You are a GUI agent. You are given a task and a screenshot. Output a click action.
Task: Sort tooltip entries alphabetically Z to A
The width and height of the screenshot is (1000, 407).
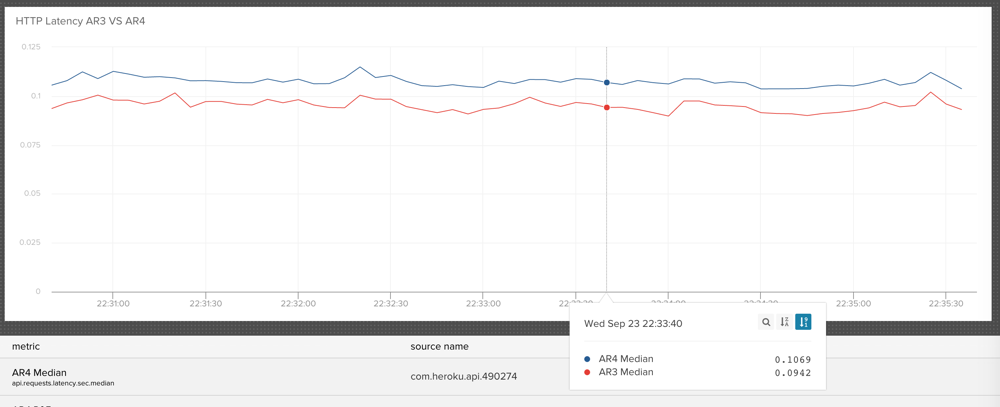[785, 322]
